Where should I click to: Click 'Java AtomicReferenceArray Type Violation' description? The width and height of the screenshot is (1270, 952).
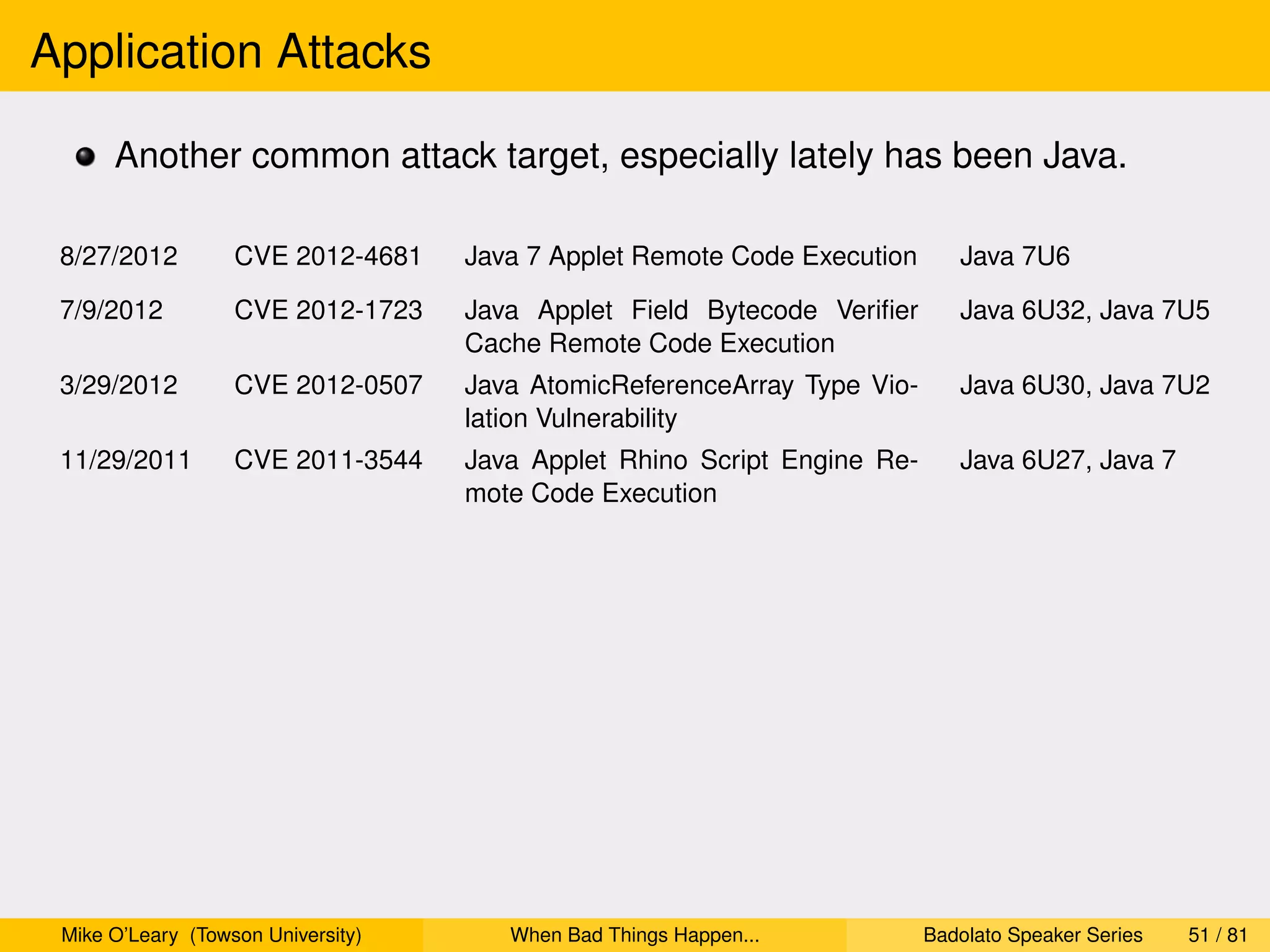(x=691, y=402)
